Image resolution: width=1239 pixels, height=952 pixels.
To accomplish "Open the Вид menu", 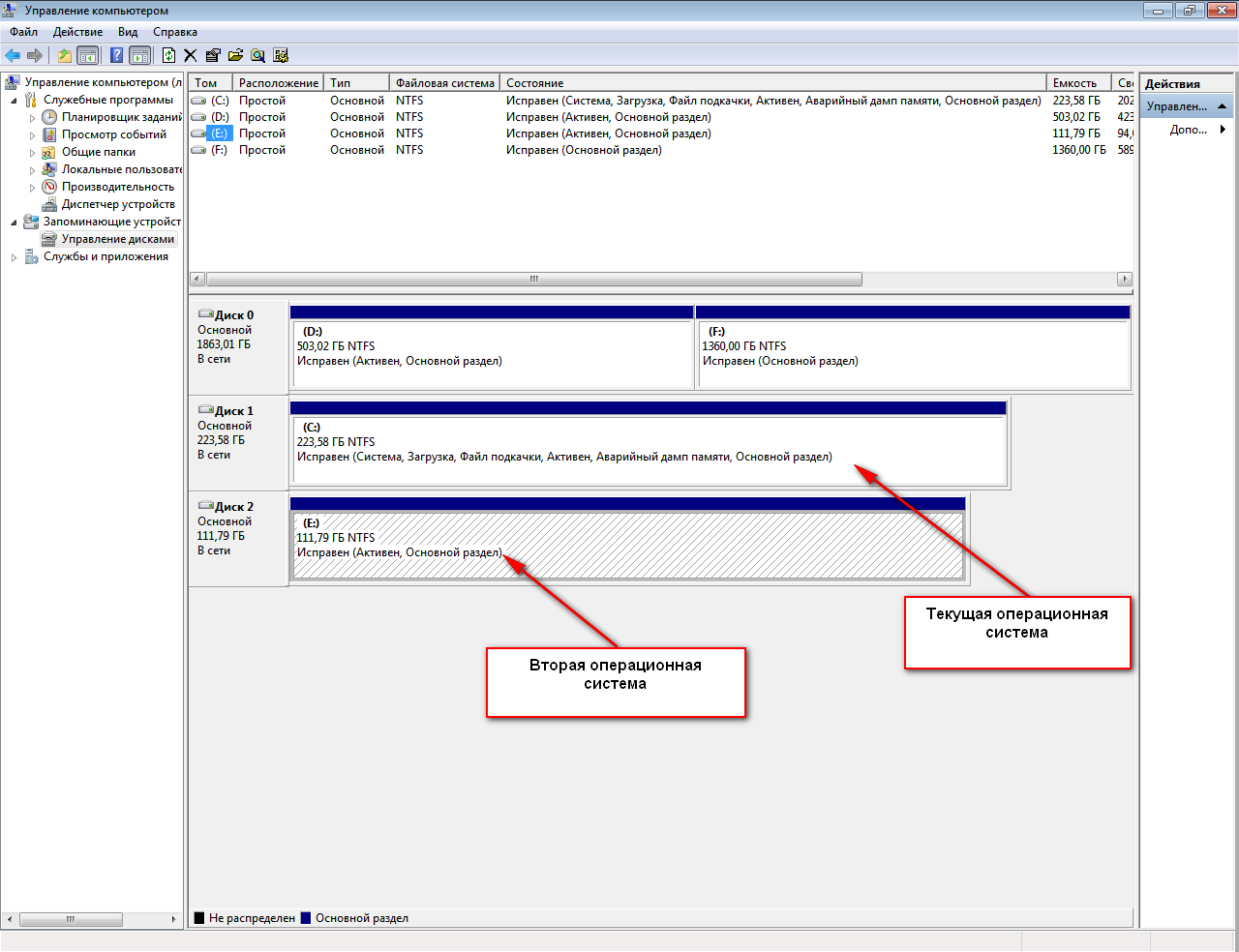I will point(128,32).
